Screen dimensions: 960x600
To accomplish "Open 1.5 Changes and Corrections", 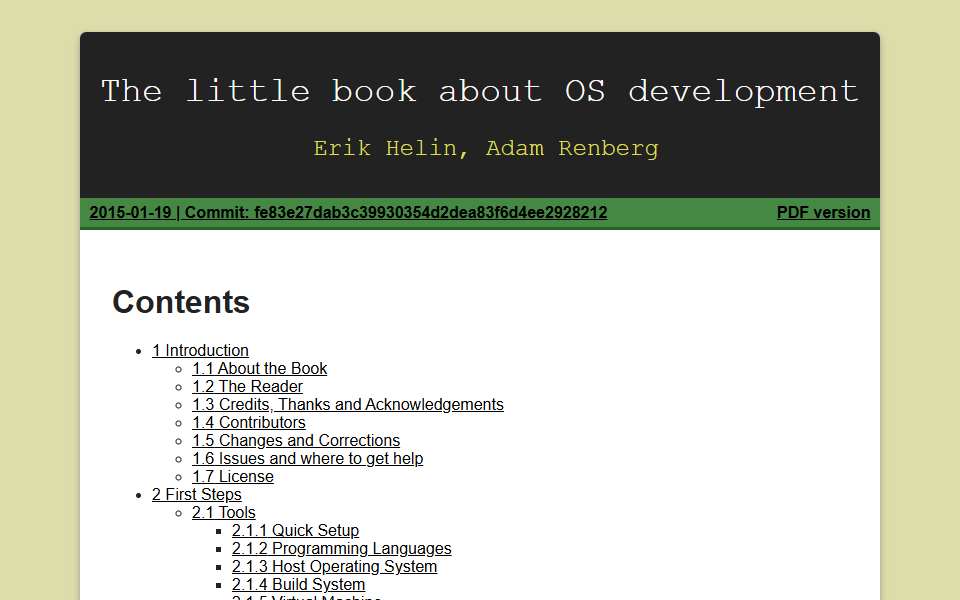I will point(296,441).
